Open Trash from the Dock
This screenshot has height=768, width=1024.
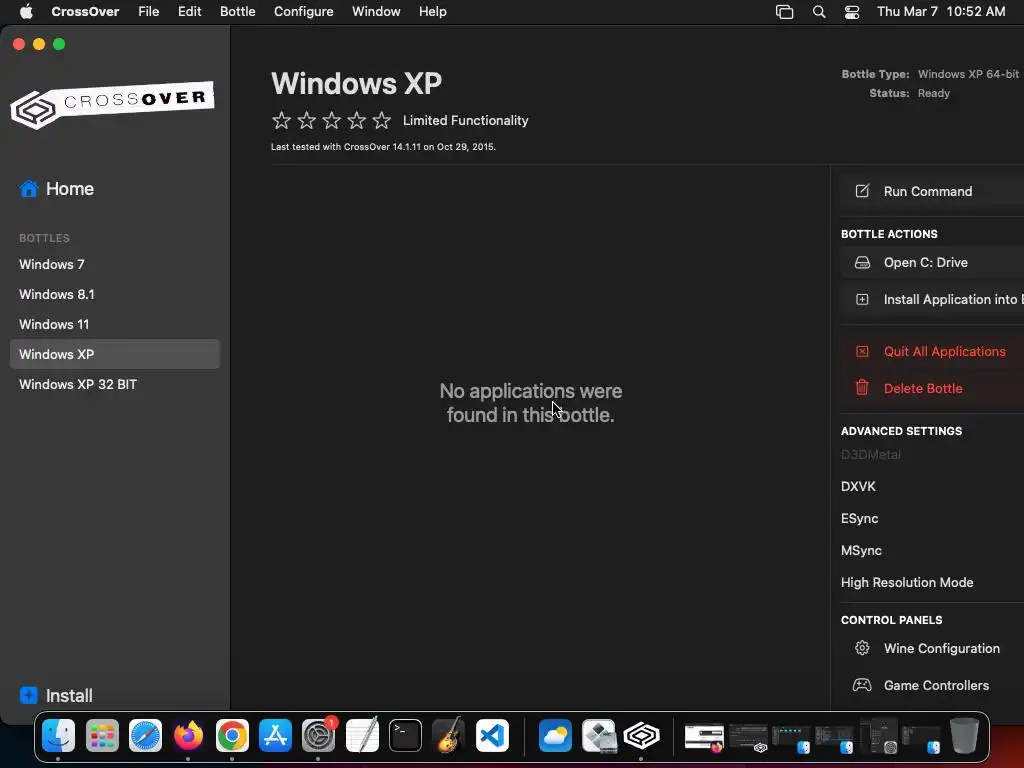pyautogui.click(x=964, y=735)
